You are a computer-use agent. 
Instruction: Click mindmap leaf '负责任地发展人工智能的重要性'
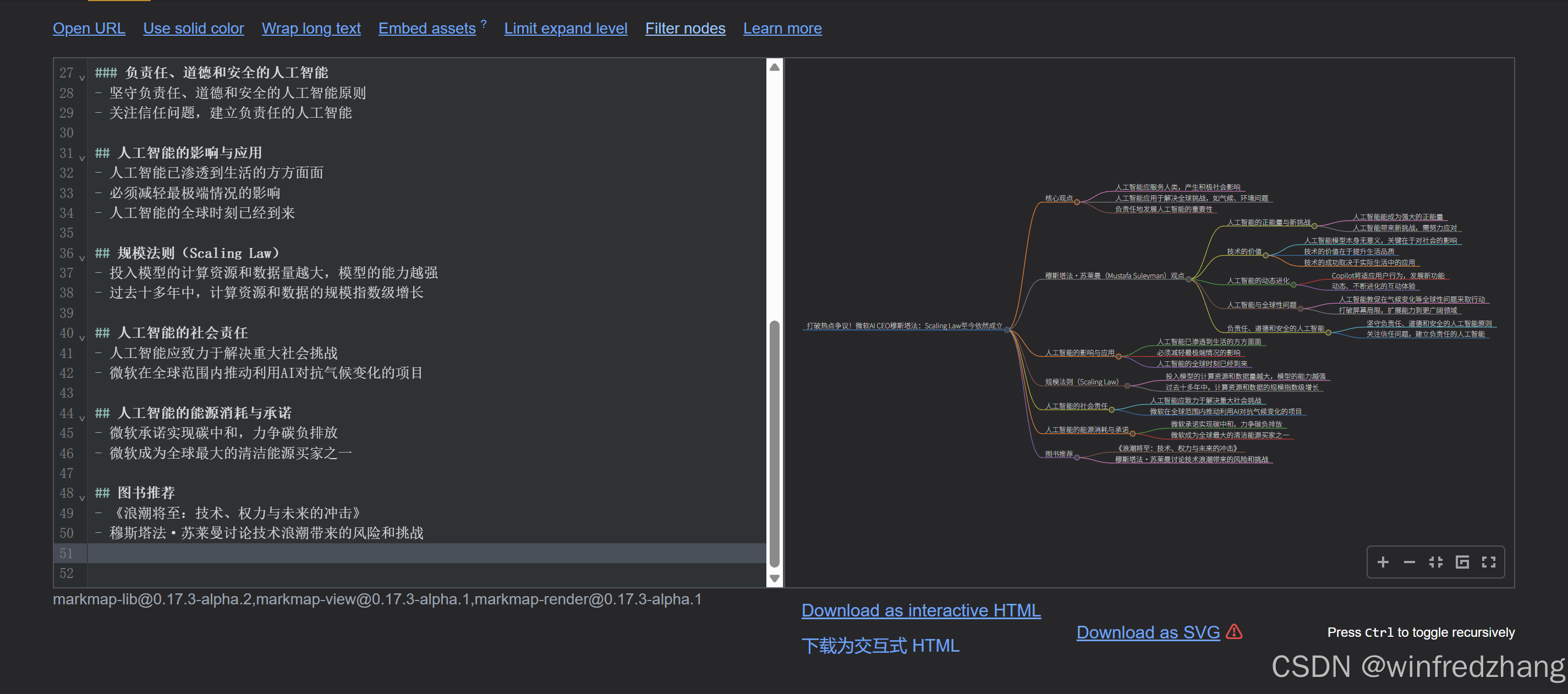(1163, 209)
